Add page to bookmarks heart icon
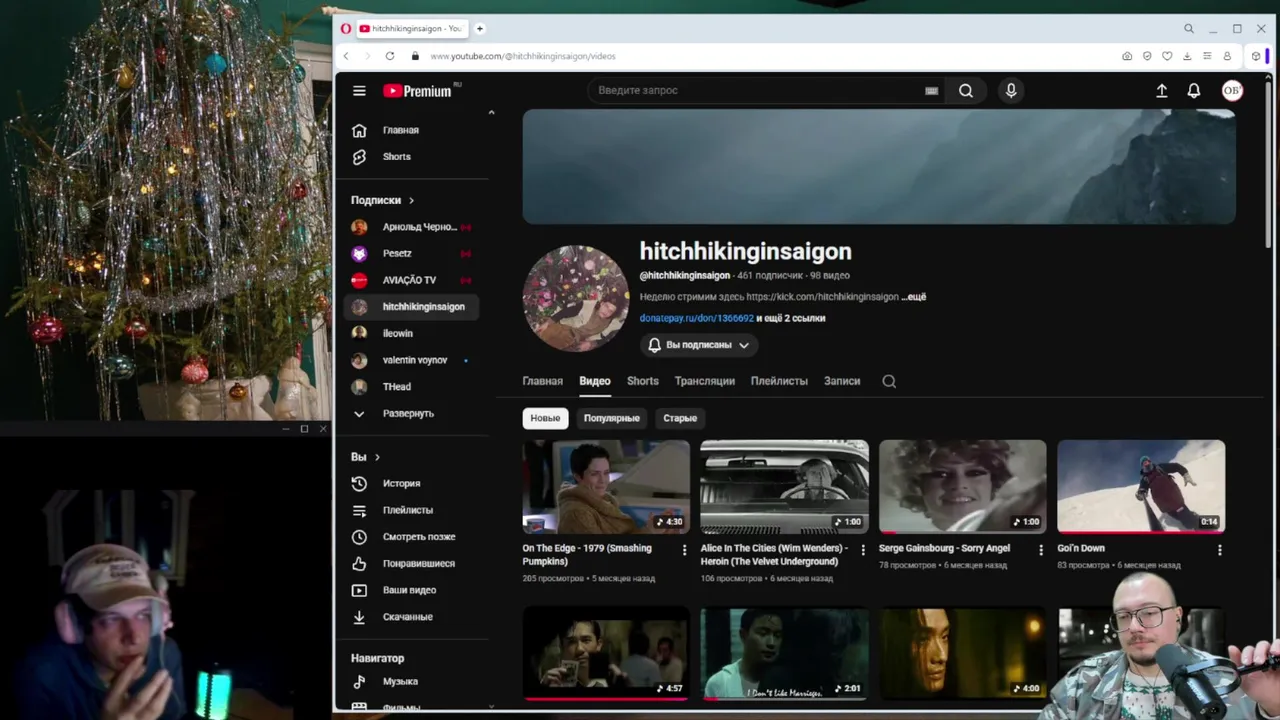Screen dimensions: 1280x720 tap(1167, 56)
